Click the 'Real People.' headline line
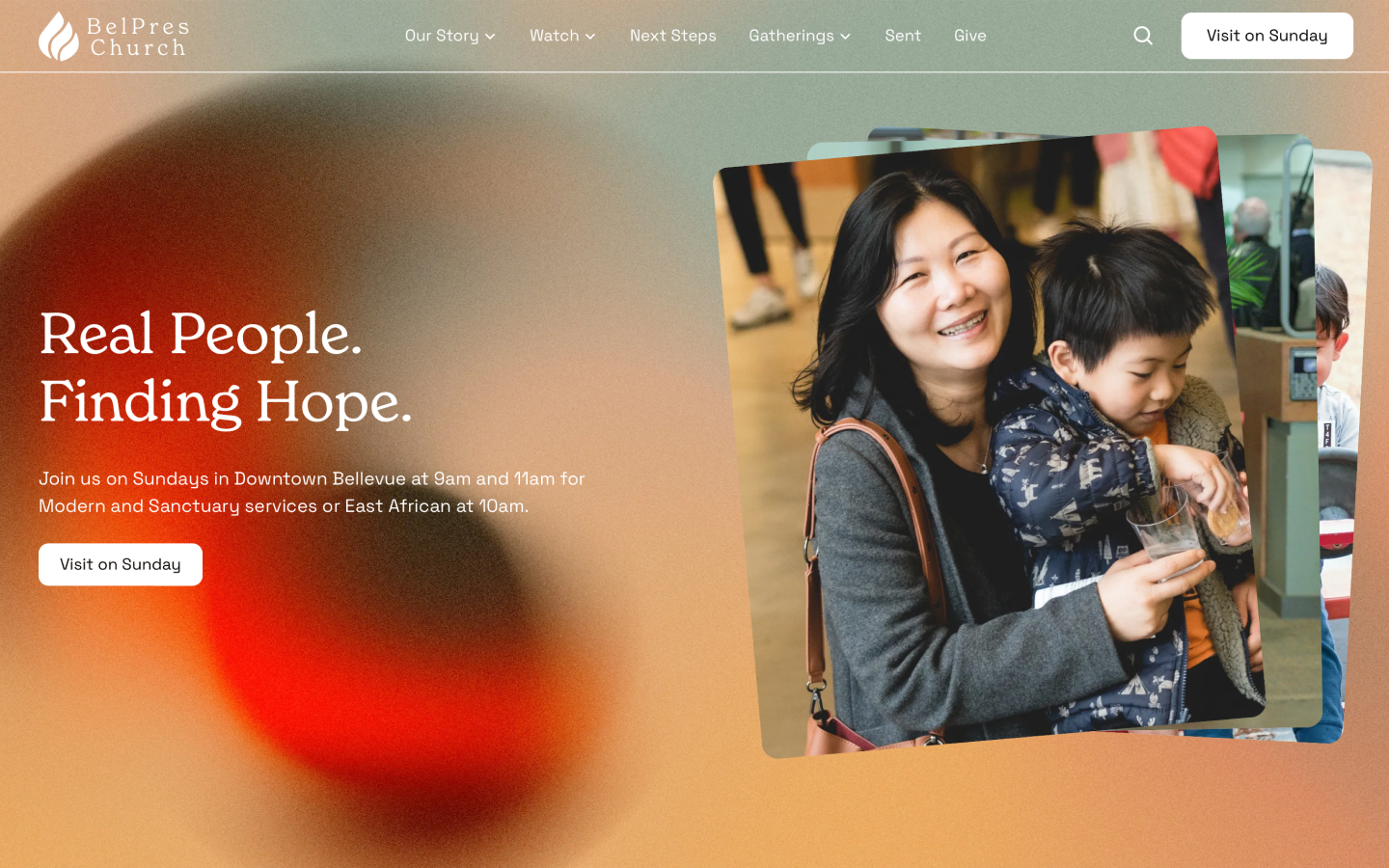Viewport: 1389px width, 868px height. (201, 334)
